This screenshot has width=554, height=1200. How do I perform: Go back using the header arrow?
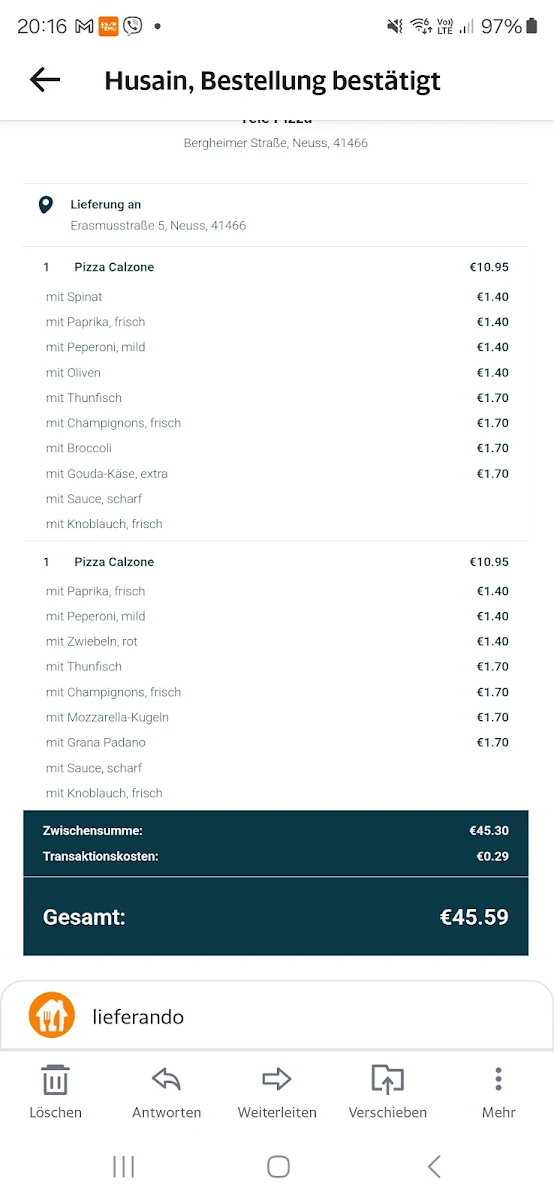[x=45, y=80]
